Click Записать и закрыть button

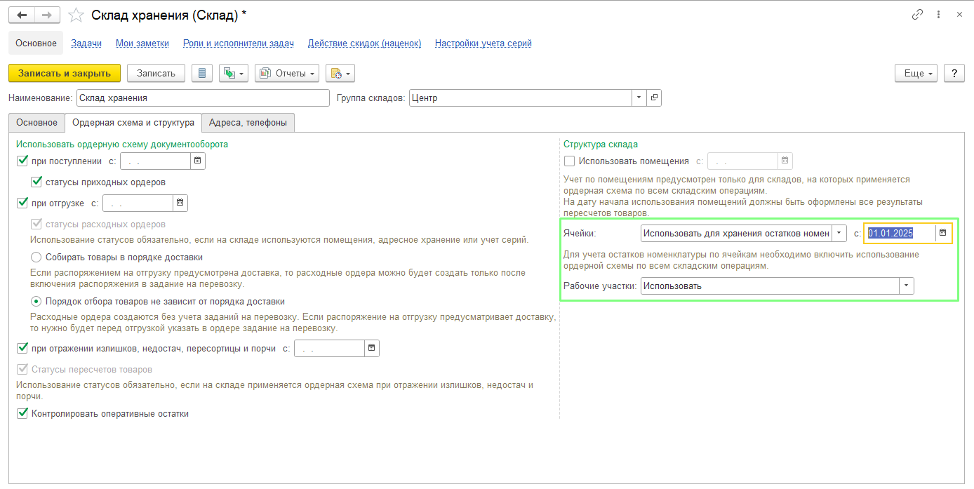click(65, 73)
